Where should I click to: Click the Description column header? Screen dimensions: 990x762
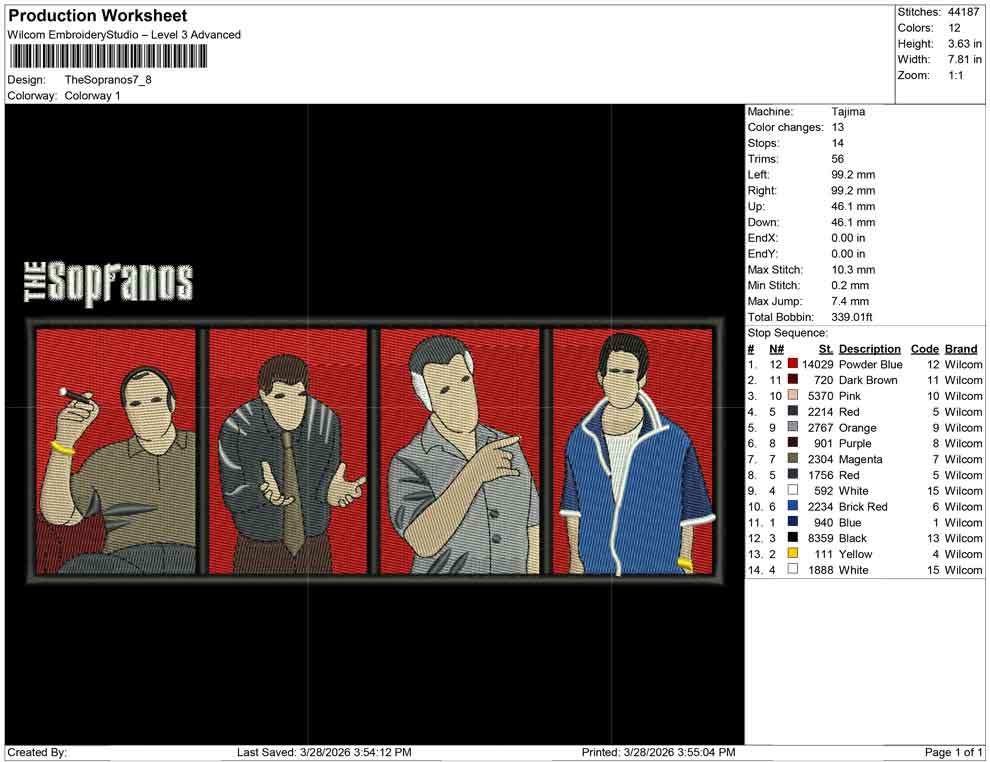869,349
